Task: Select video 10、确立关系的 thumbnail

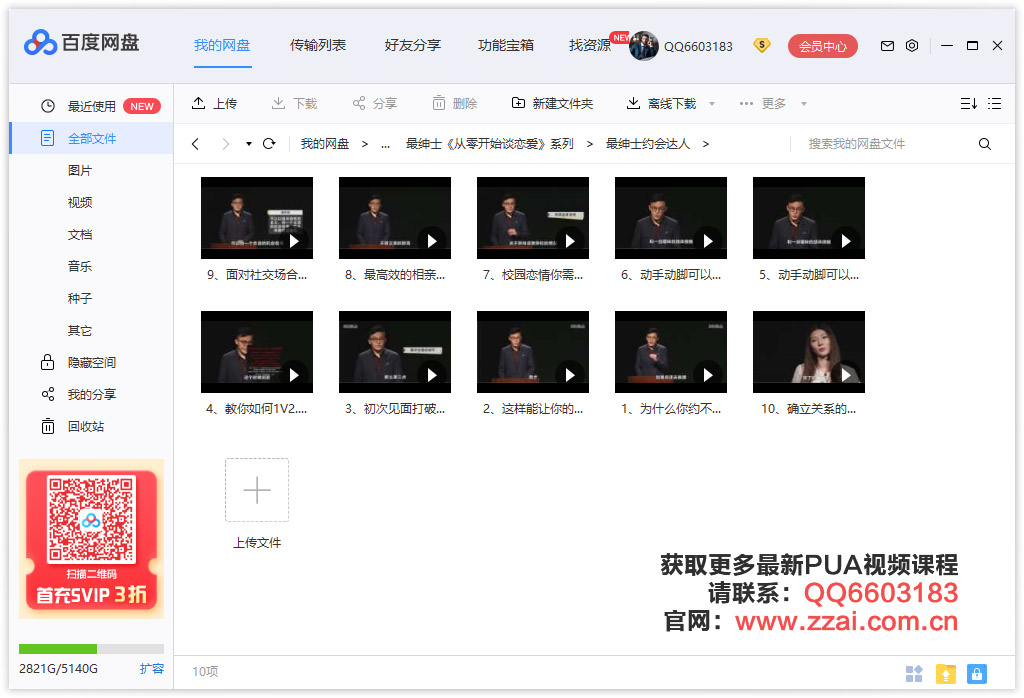Action: coord(808,352)
